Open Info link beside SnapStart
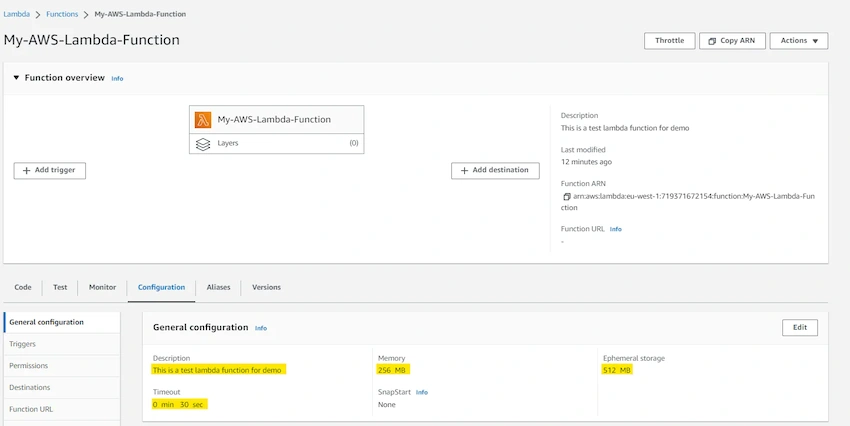850x426 pixels. (422, 392)
